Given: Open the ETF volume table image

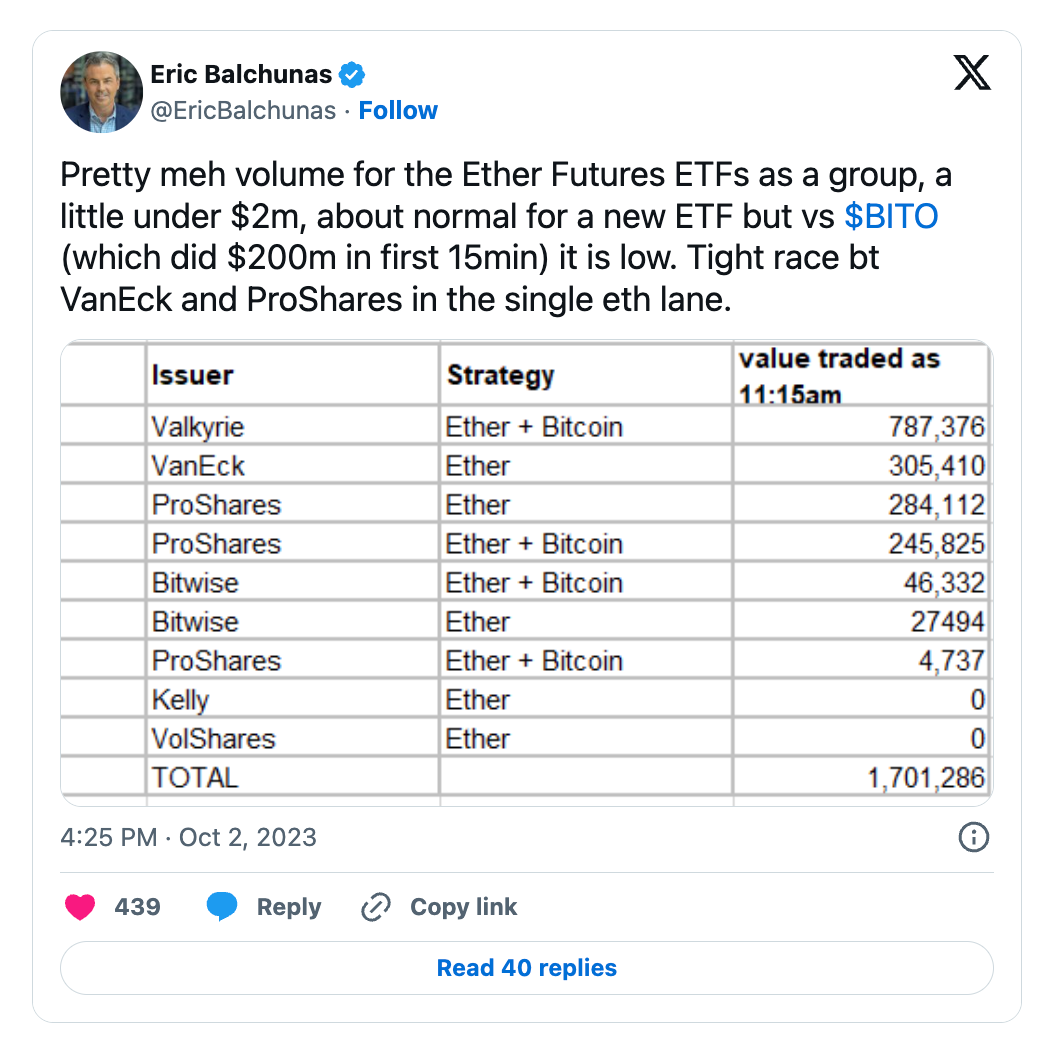Looking at the screenshot, I should coord(526,573).
